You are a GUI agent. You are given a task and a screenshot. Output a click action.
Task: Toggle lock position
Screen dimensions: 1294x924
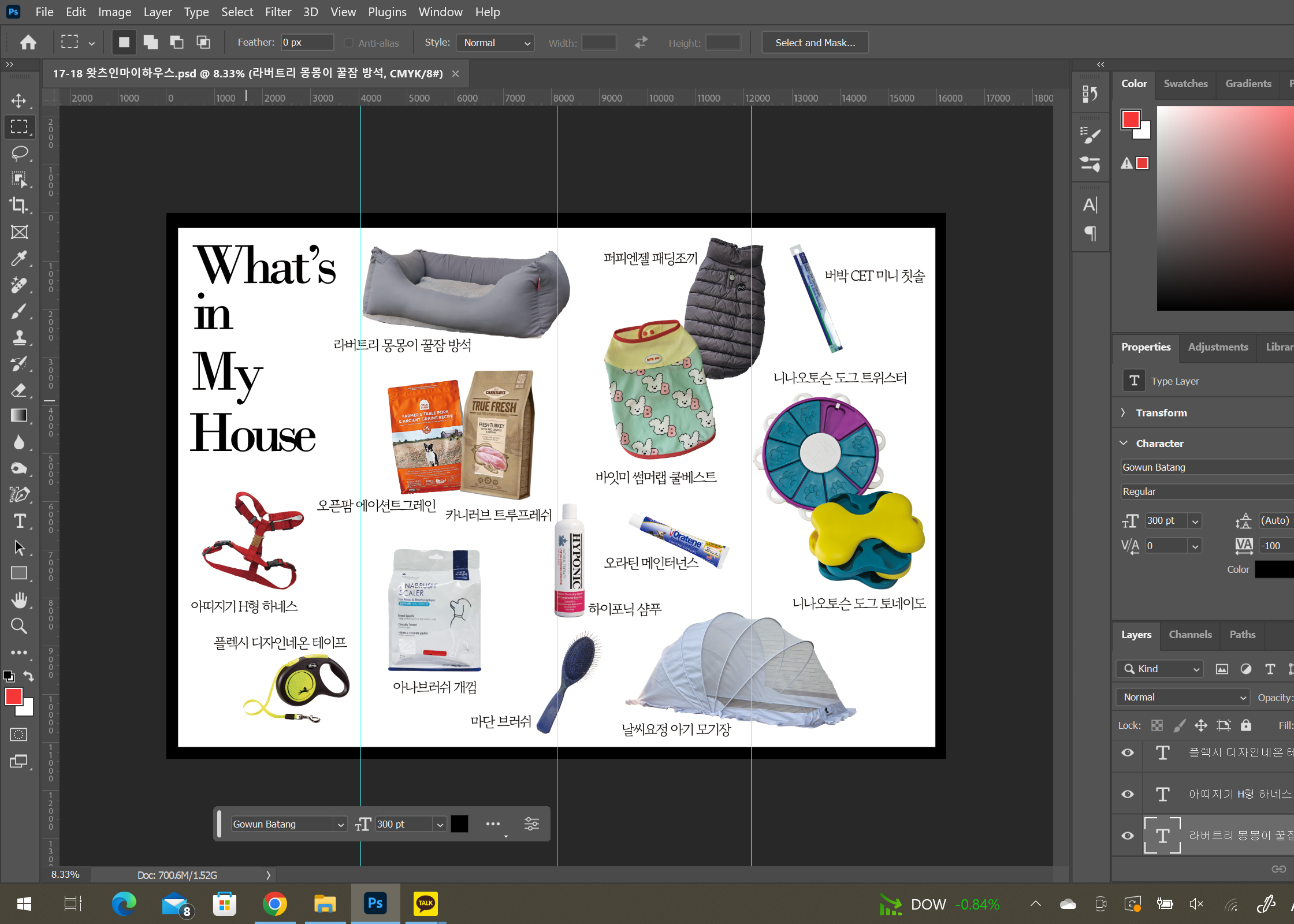pyautogui.click(x=1201, y=725)
